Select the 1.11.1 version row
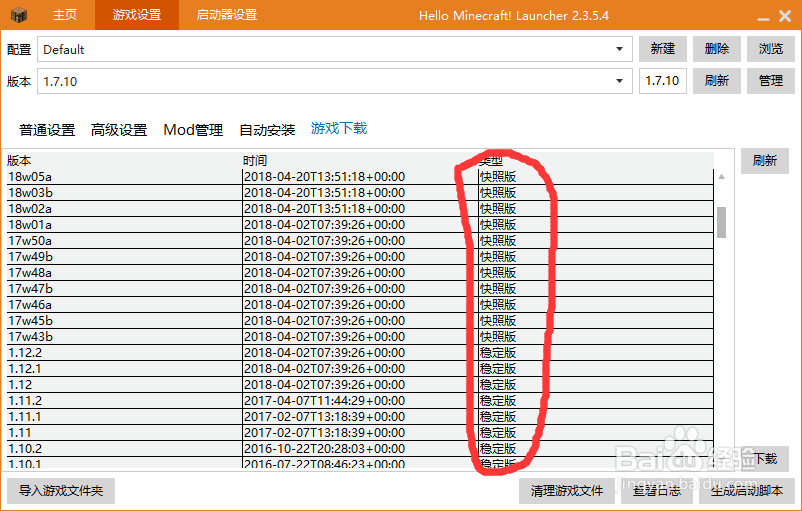Viewport: 802px width, 511px height. [360, 417]
